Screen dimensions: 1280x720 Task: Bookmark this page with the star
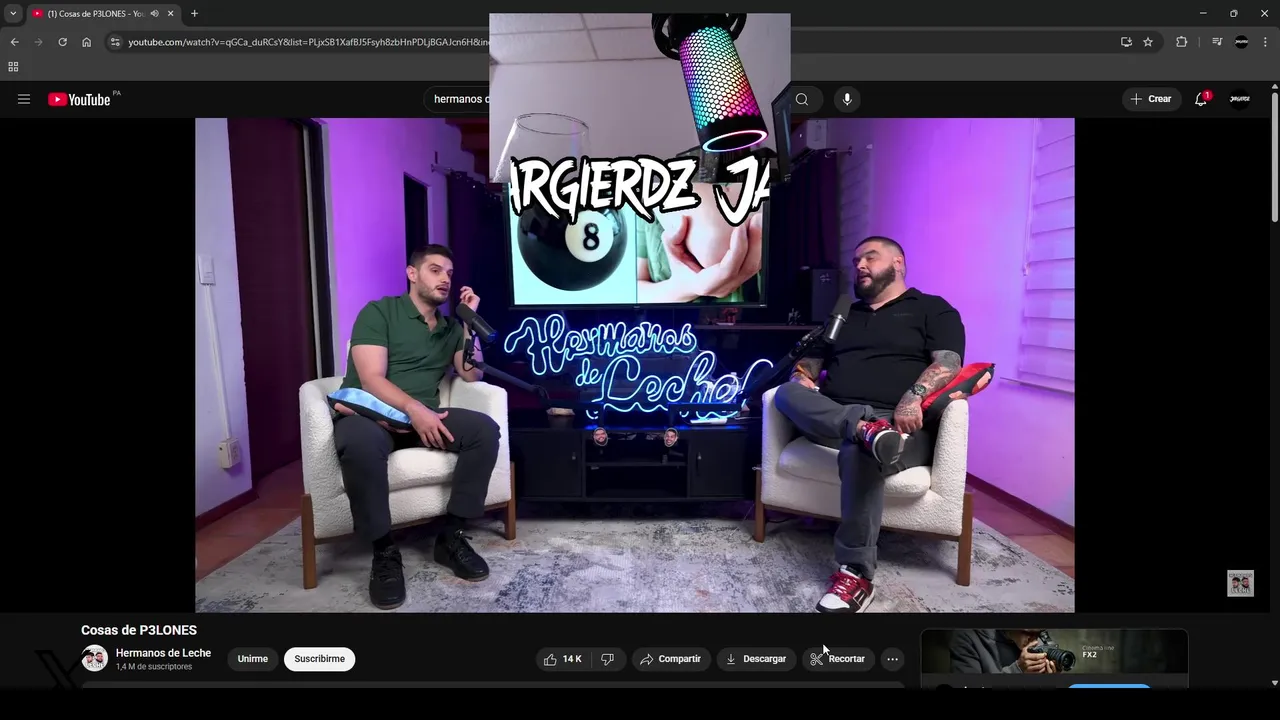1148,42
